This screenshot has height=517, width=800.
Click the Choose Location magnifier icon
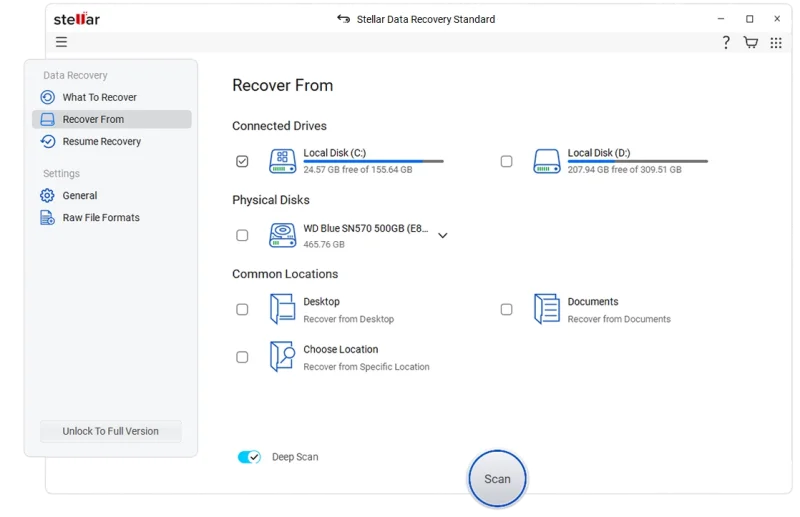click(282, 357)
